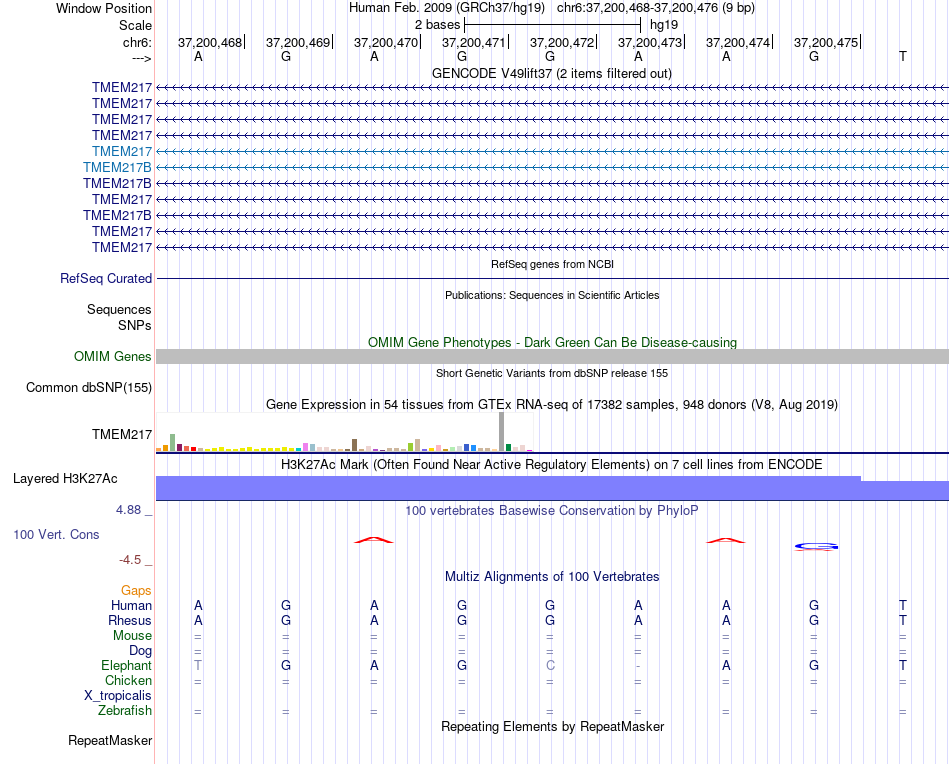This screenshot has width=950, height=764.
Task: Select the Scale track label
Action: click(135, 25)
